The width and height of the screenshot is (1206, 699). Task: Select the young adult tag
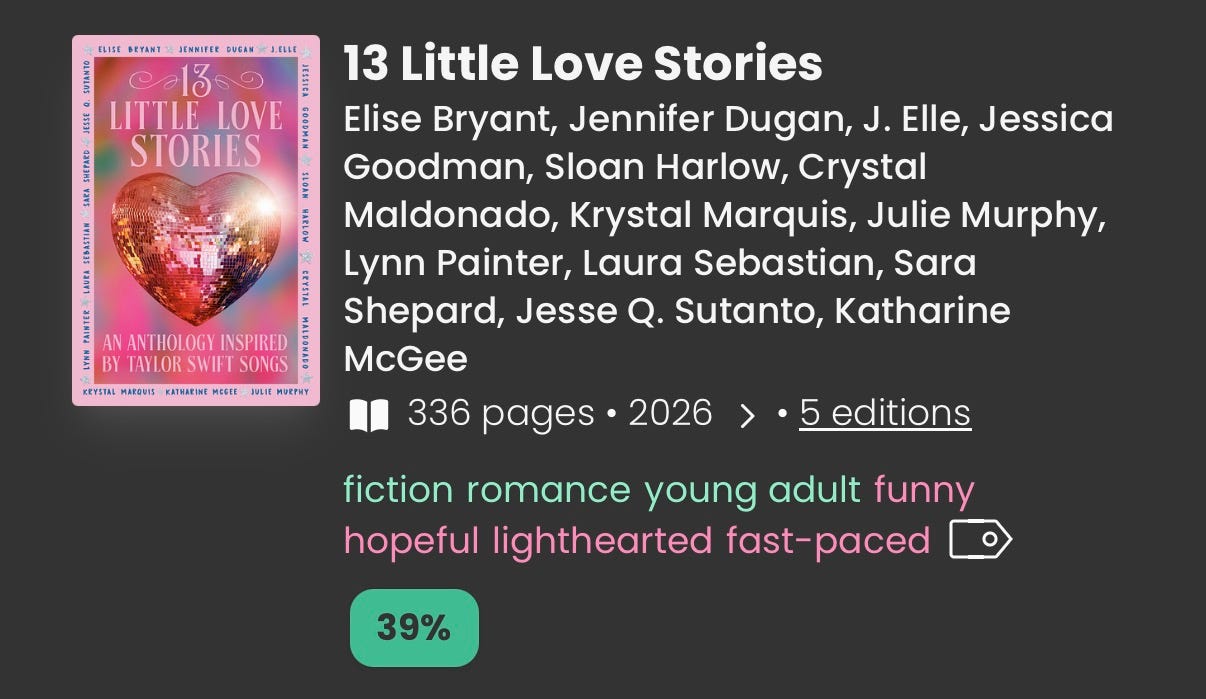click(x=752, y=491)
